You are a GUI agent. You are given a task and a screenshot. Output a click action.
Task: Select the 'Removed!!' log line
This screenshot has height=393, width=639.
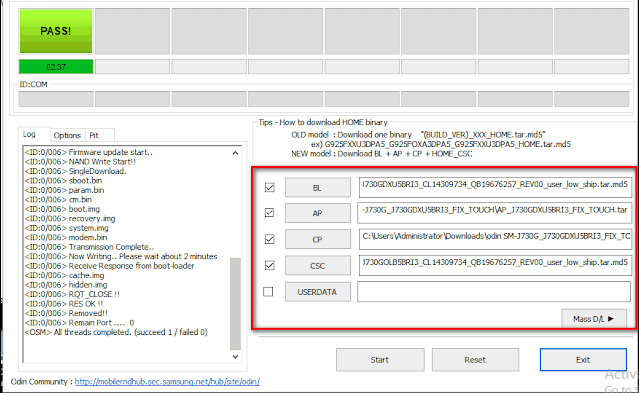click(x=66, y=313)
